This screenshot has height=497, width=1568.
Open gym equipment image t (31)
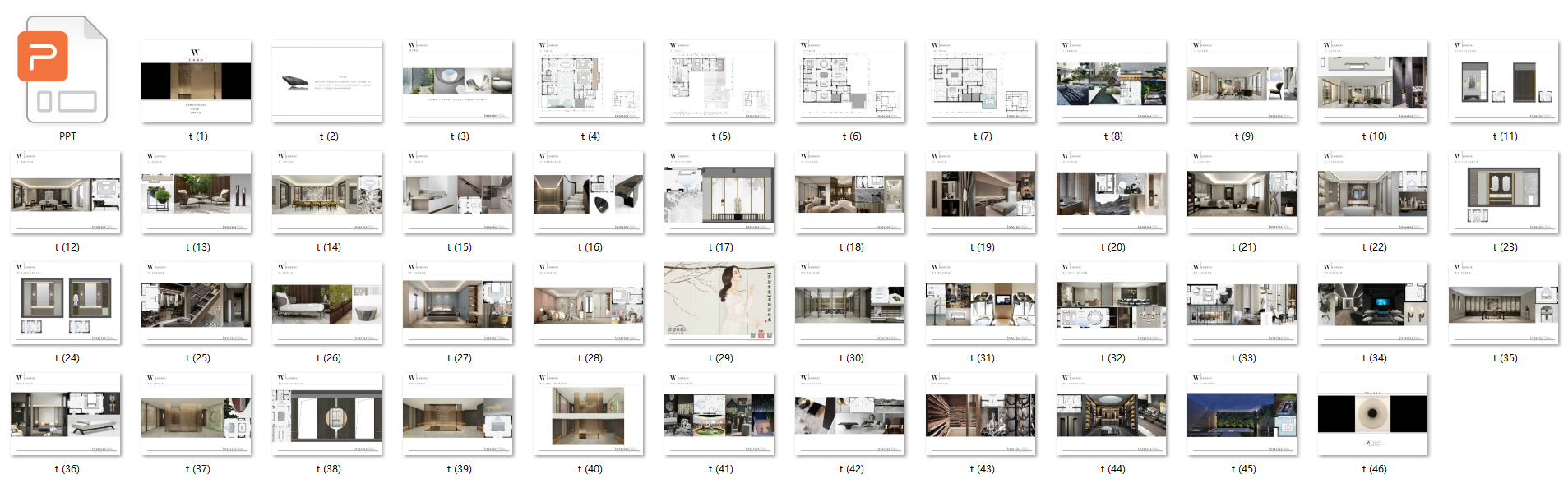coord(981,303)
